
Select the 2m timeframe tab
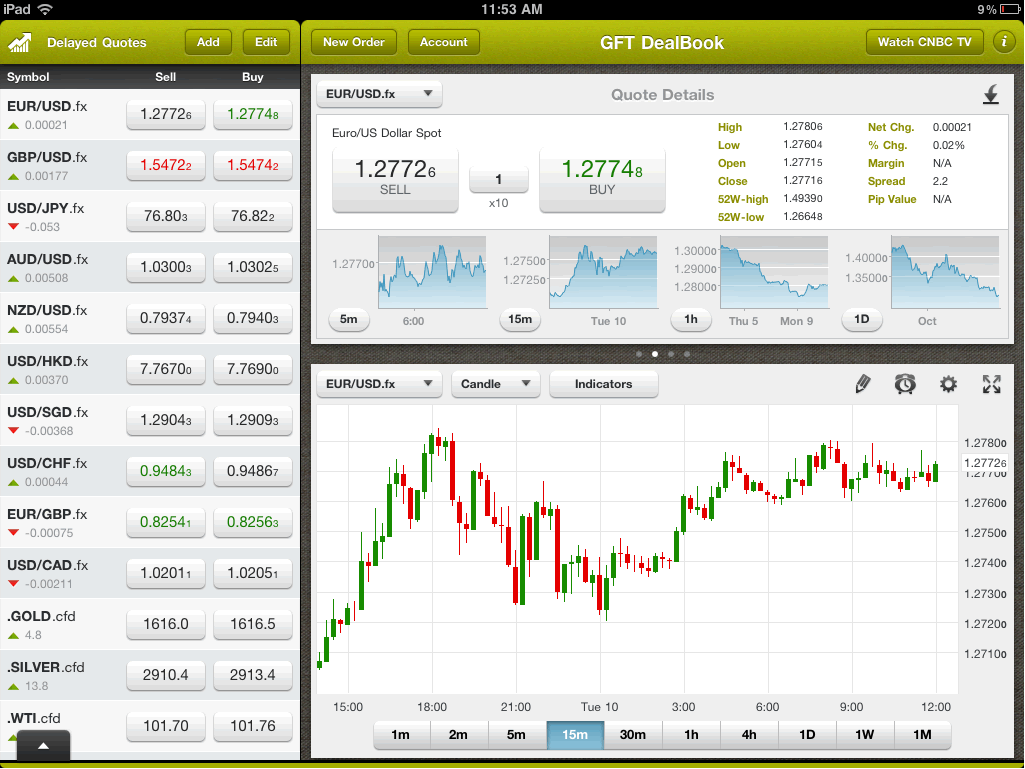click(458, 734)
